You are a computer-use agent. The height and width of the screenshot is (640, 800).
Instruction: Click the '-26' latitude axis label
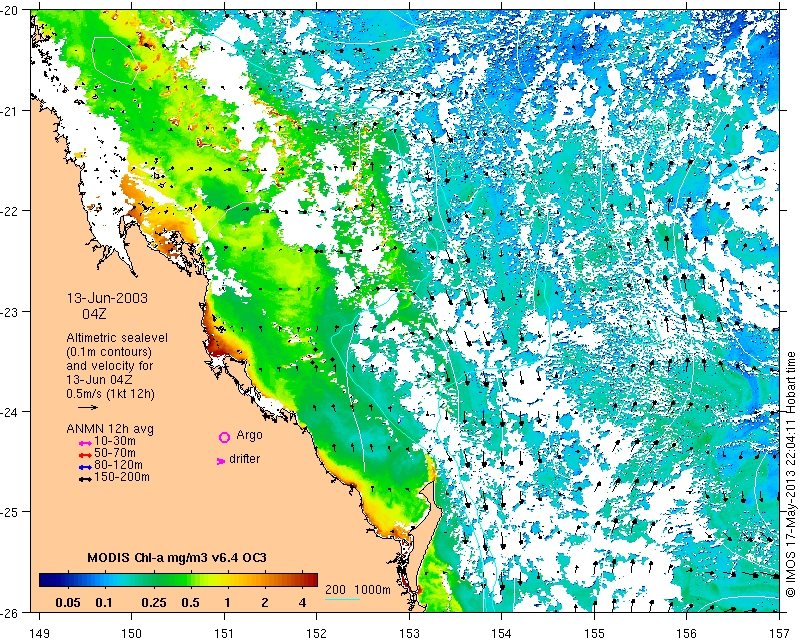(11, 612)
